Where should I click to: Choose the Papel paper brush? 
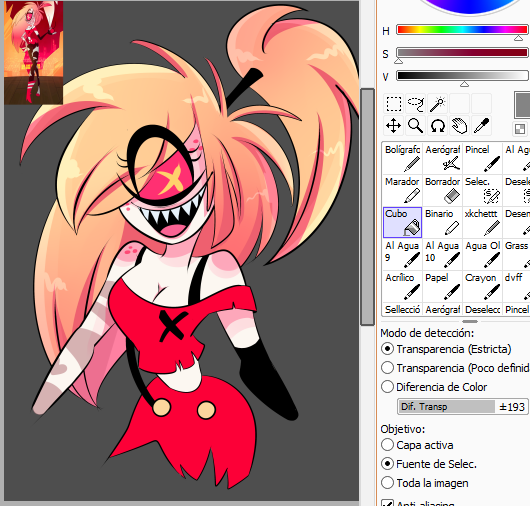coord(442,286)
